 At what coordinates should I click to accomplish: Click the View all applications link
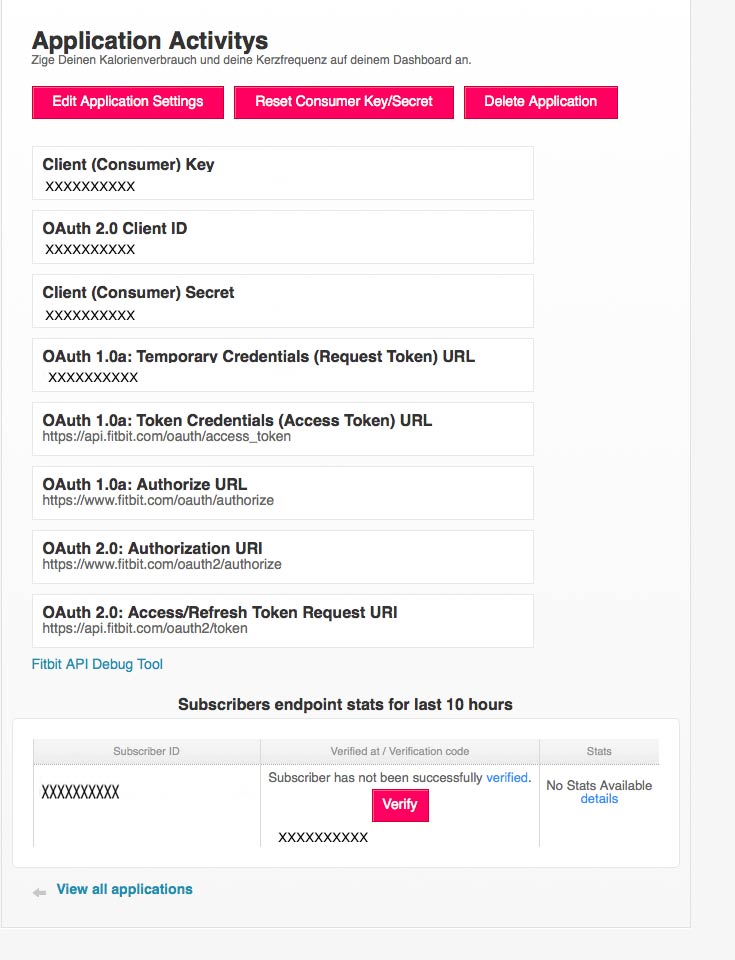[x=124, y=889]
